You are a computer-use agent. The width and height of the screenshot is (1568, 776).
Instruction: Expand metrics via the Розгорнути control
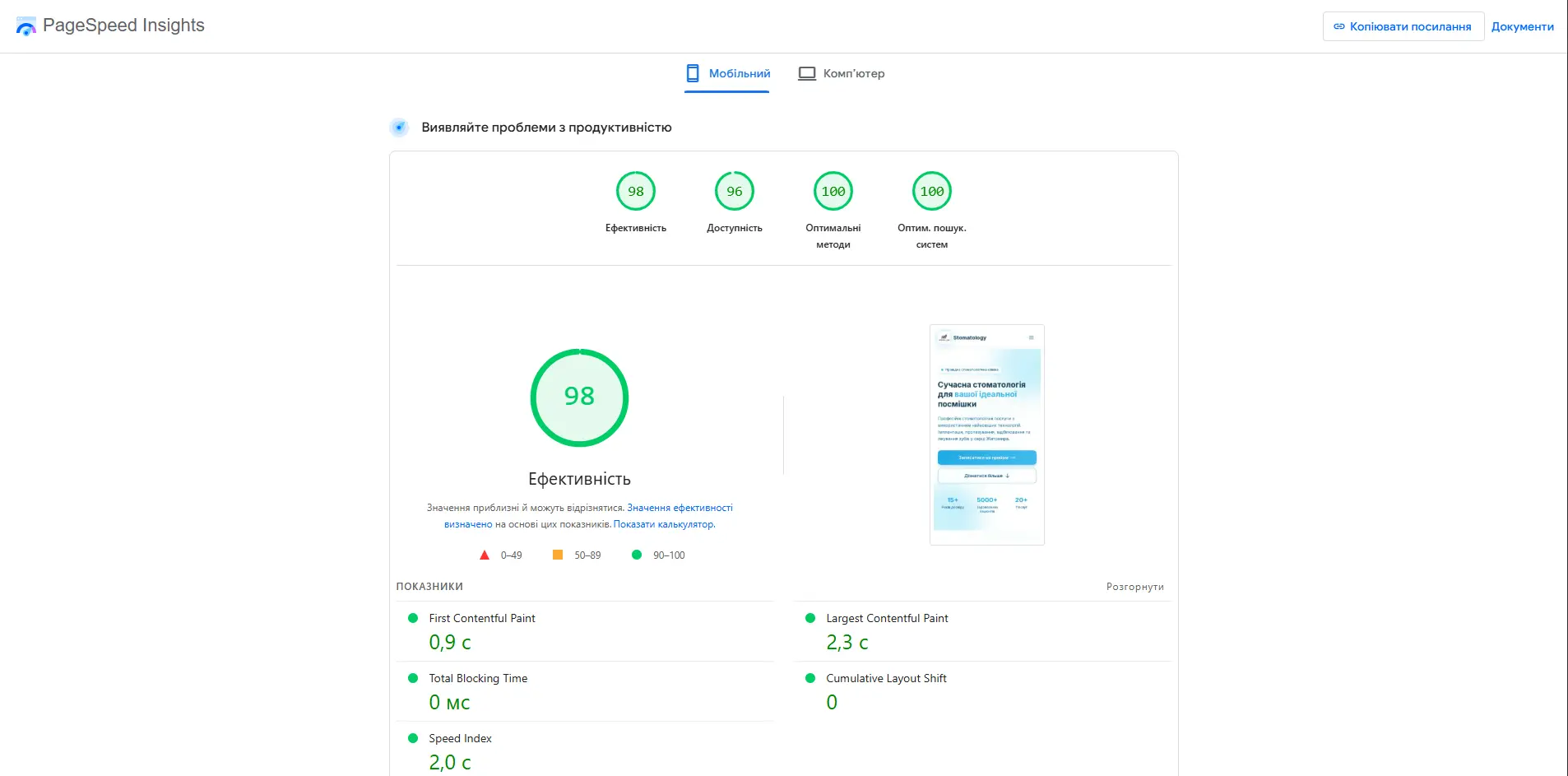click(1135, 586)
